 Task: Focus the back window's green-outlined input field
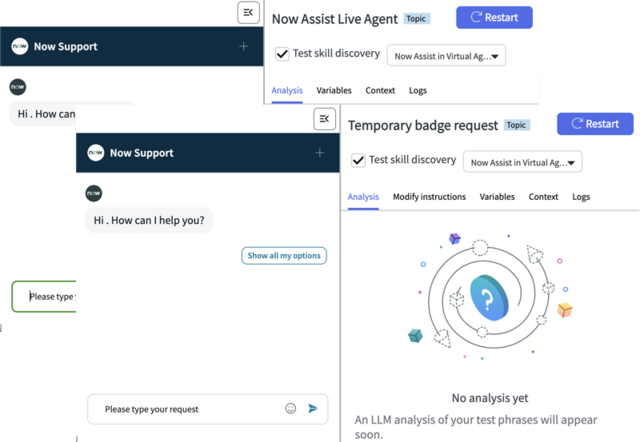(44, 296)
